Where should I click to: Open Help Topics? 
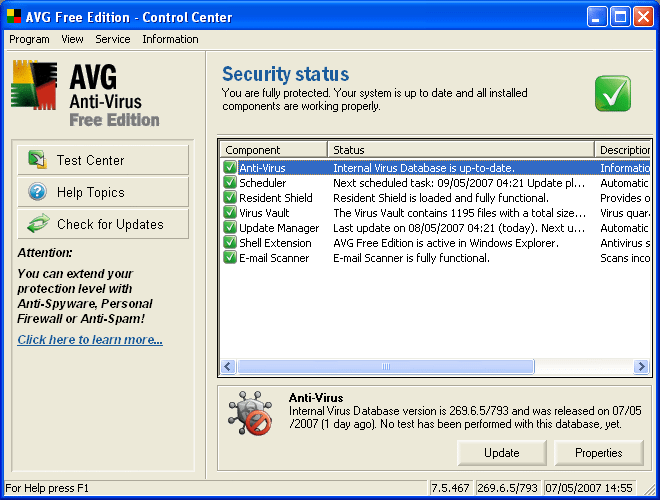click(103, 192)
